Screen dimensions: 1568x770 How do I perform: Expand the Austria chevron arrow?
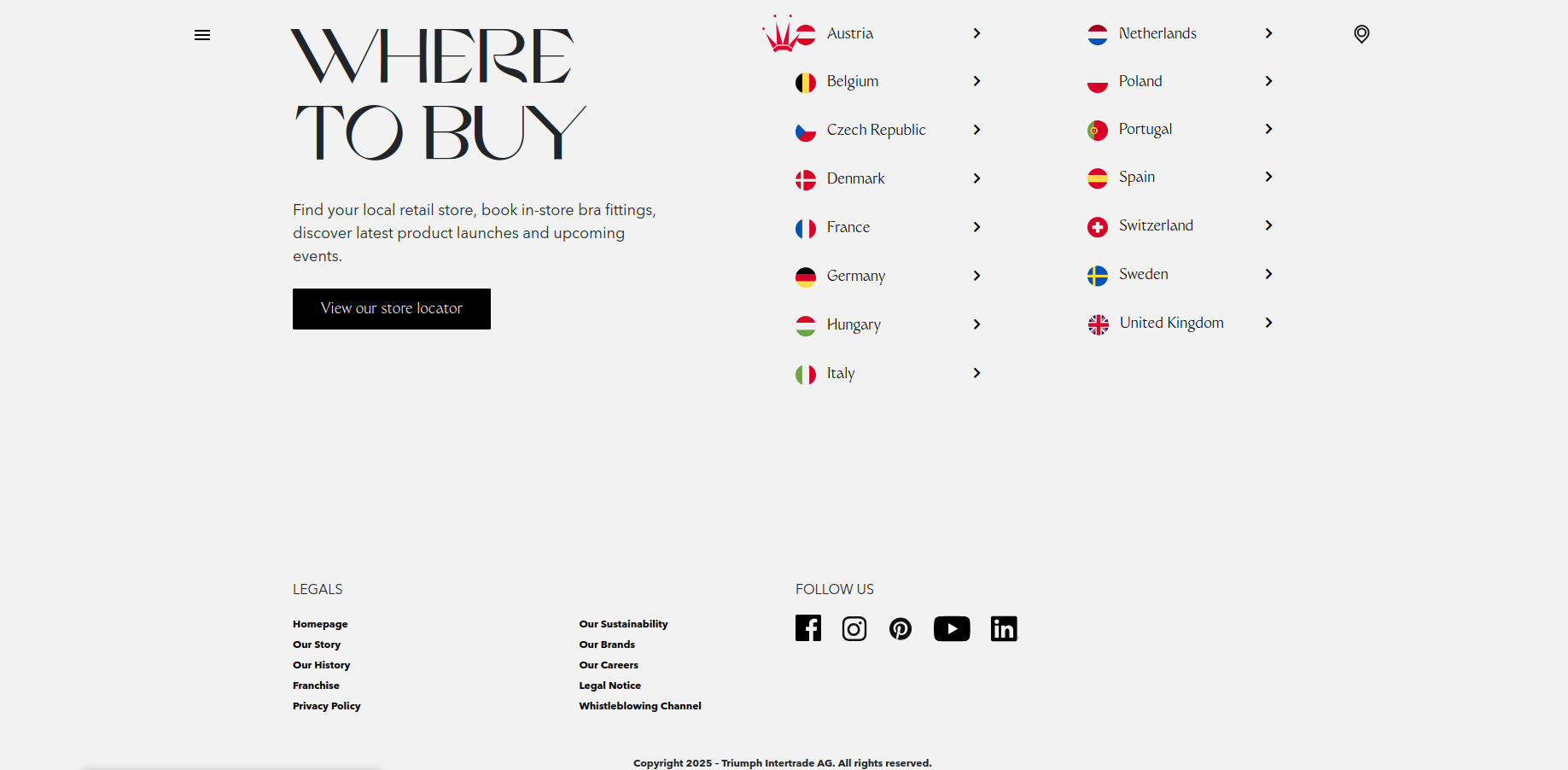pyautogui.click(x=976, y=33)
